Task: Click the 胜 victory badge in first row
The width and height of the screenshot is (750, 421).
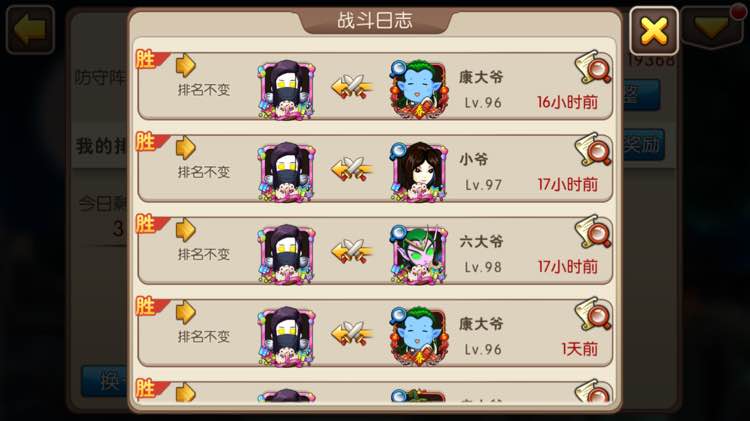Action: [150, 59]
